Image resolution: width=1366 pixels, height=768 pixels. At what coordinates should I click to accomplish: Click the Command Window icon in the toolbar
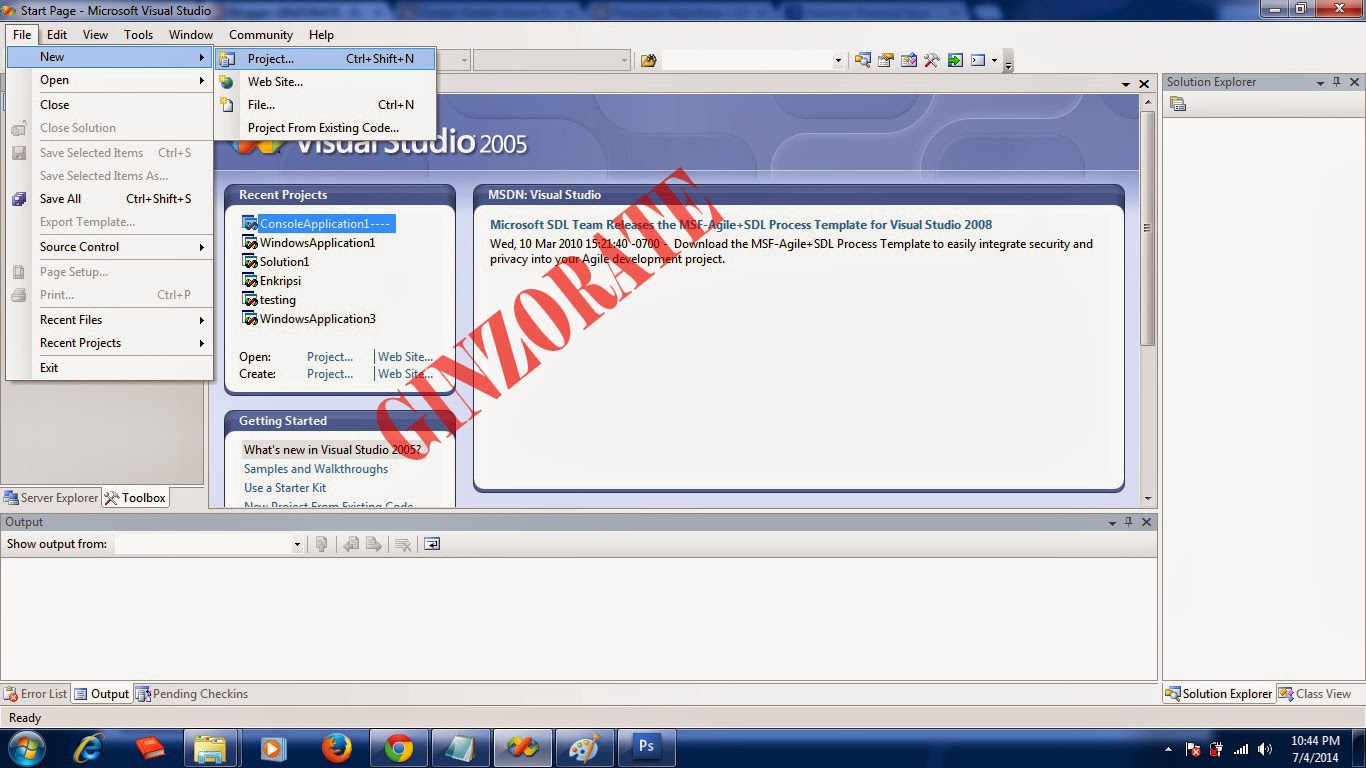(979, 60)
